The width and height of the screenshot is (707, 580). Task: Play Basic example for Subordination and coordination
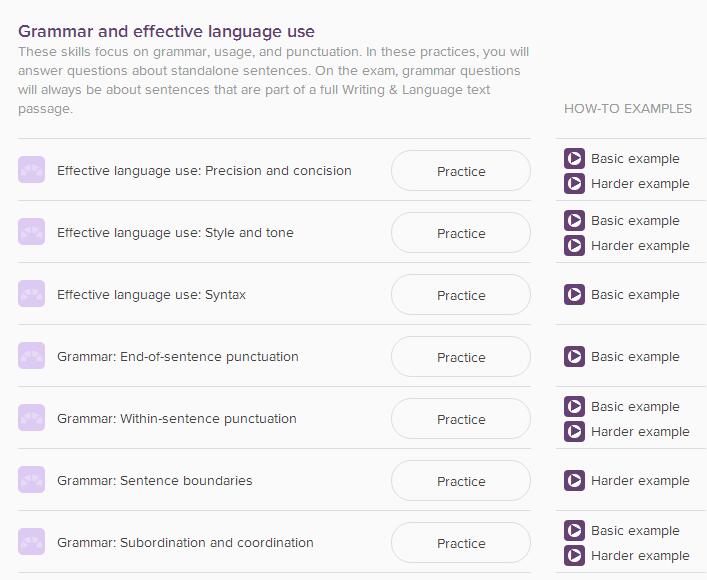tap(621, 530)
